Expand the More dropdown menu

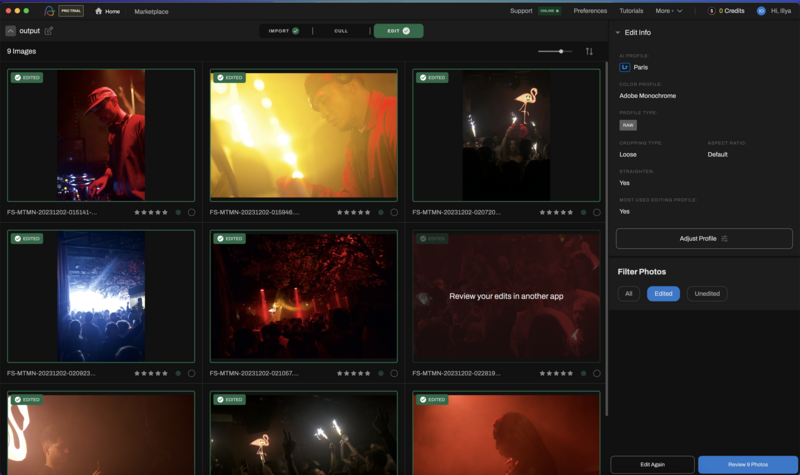(x=669, y=11)
